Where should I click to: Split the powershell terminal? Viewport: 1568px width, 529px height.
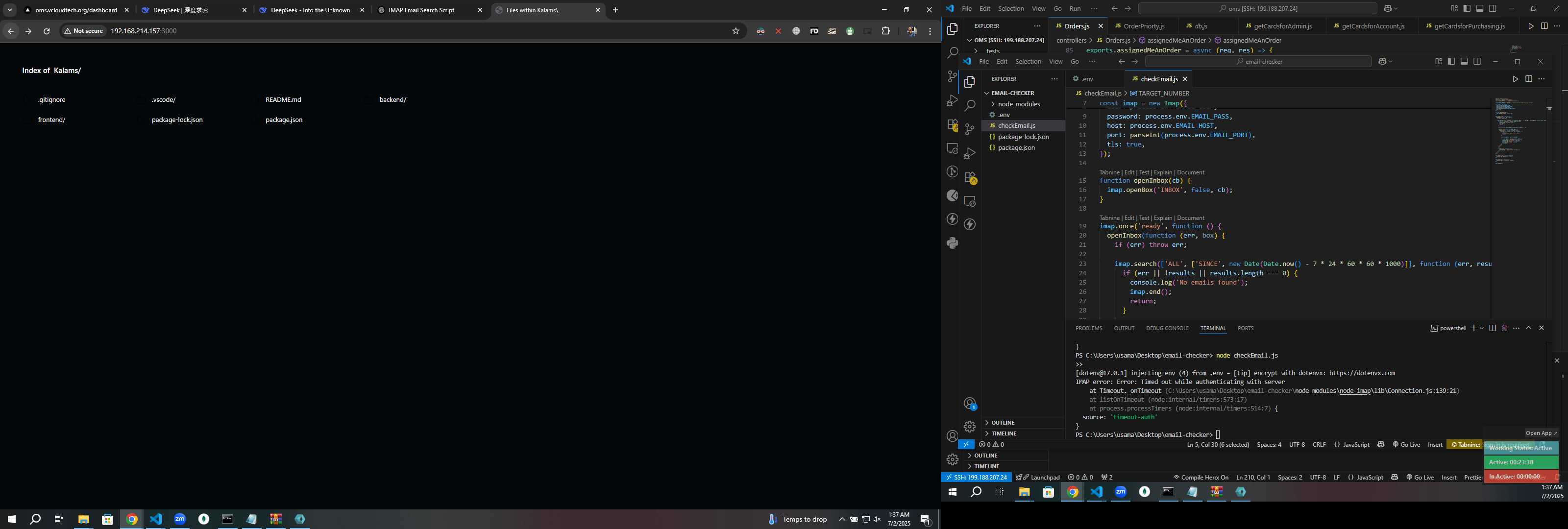1493,328
